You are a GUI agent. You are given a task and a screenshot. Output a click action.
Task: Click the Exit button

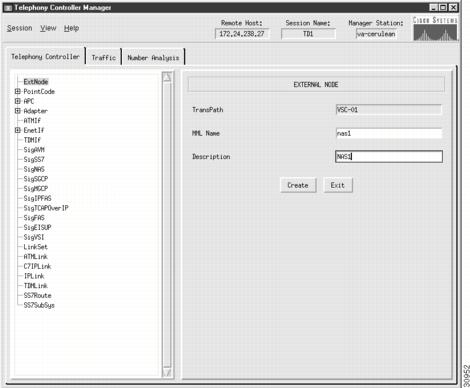338,185
